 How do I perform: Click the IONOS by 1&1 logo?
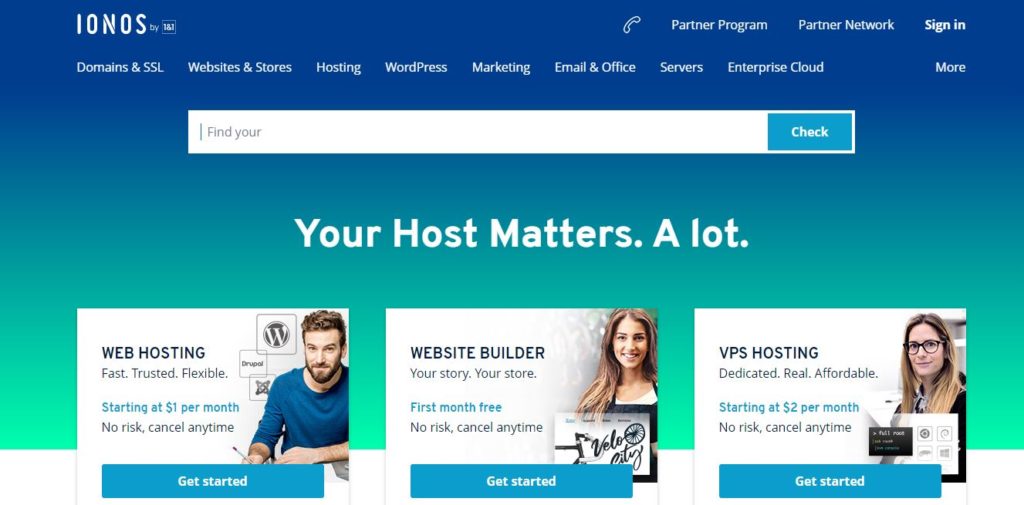(126, 25)
